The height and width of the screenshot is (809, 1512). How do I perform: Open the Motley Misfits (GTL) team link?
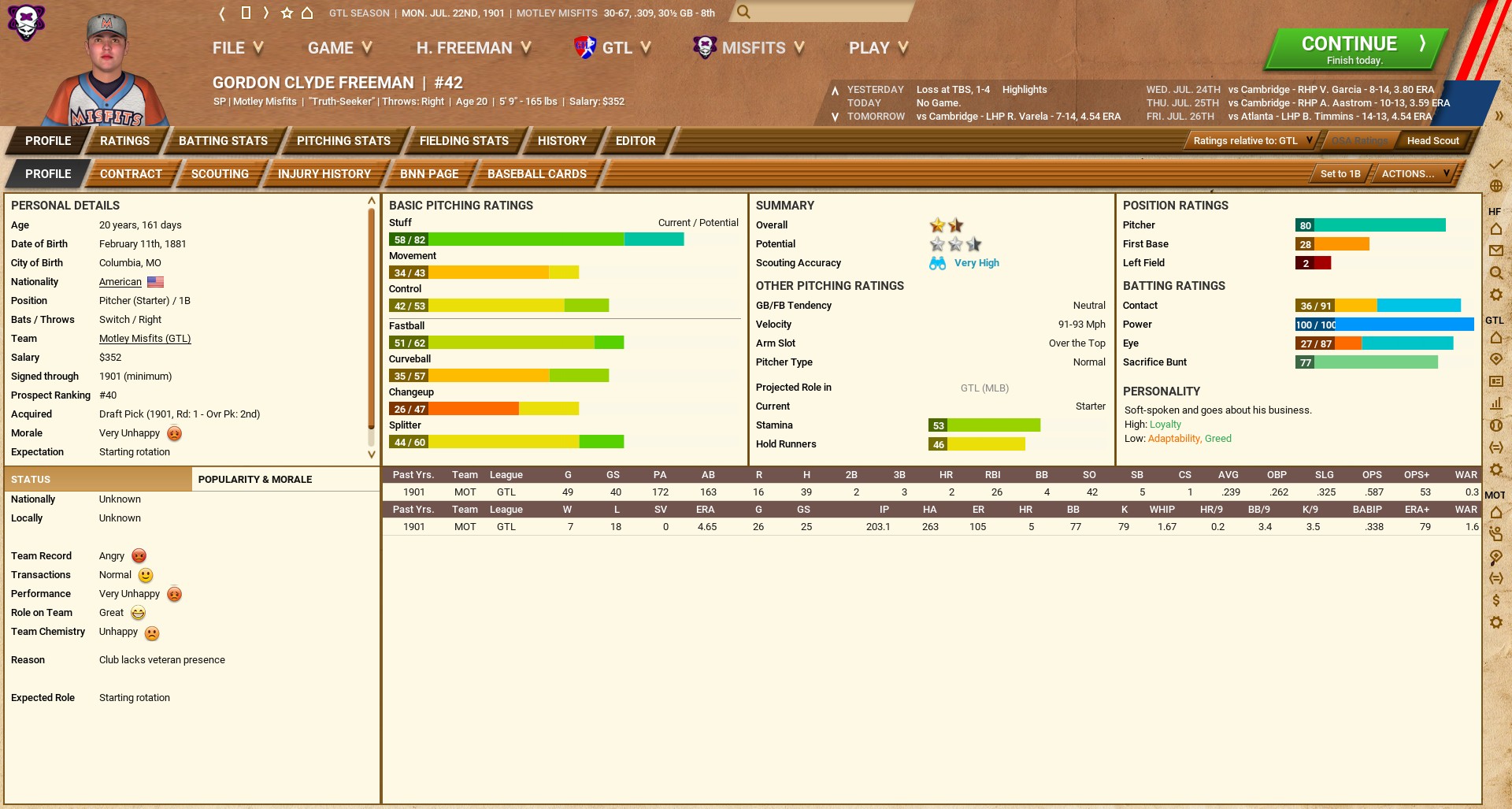pyautogui.click(x=145, y=339)
